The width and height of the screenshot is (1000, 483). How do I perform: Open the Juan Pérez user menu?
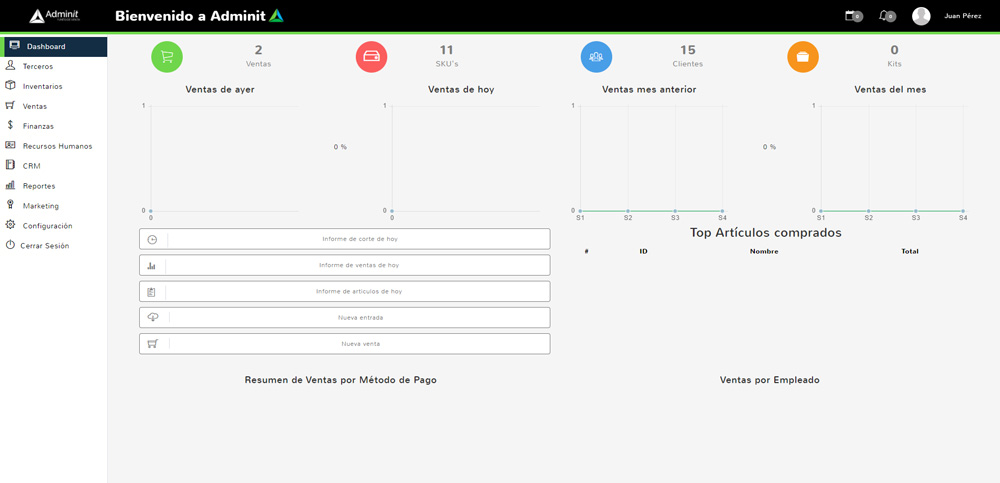[962, 16]
